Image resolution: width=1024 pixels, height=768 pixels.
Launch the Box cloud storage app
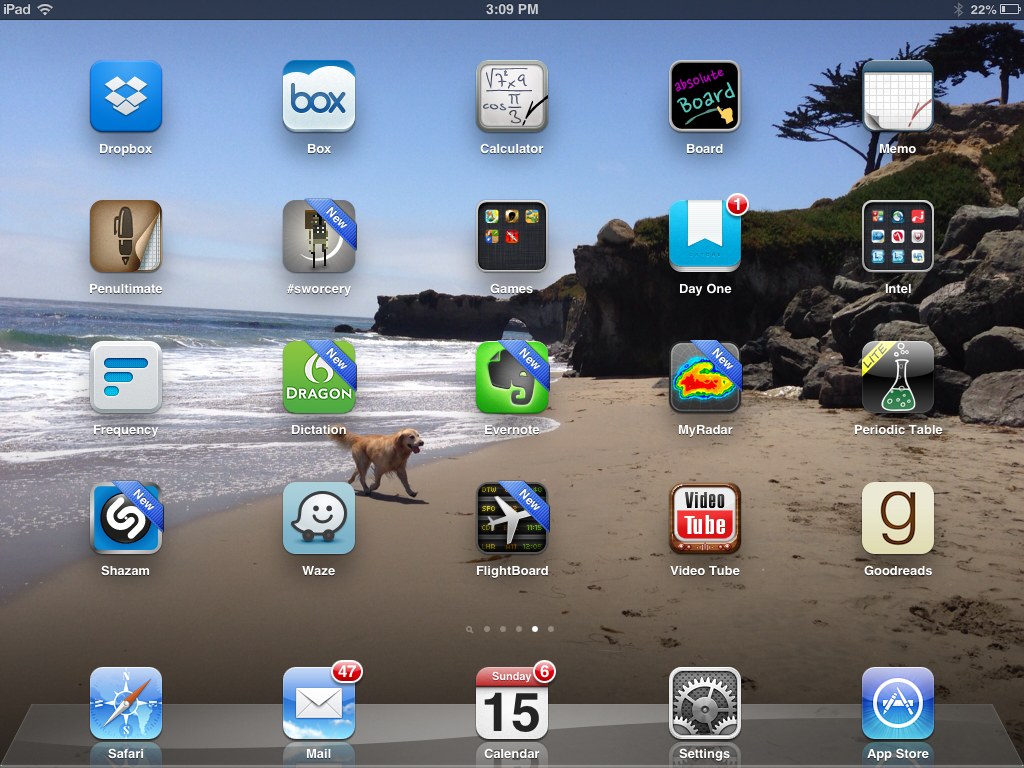coord(318,96)
